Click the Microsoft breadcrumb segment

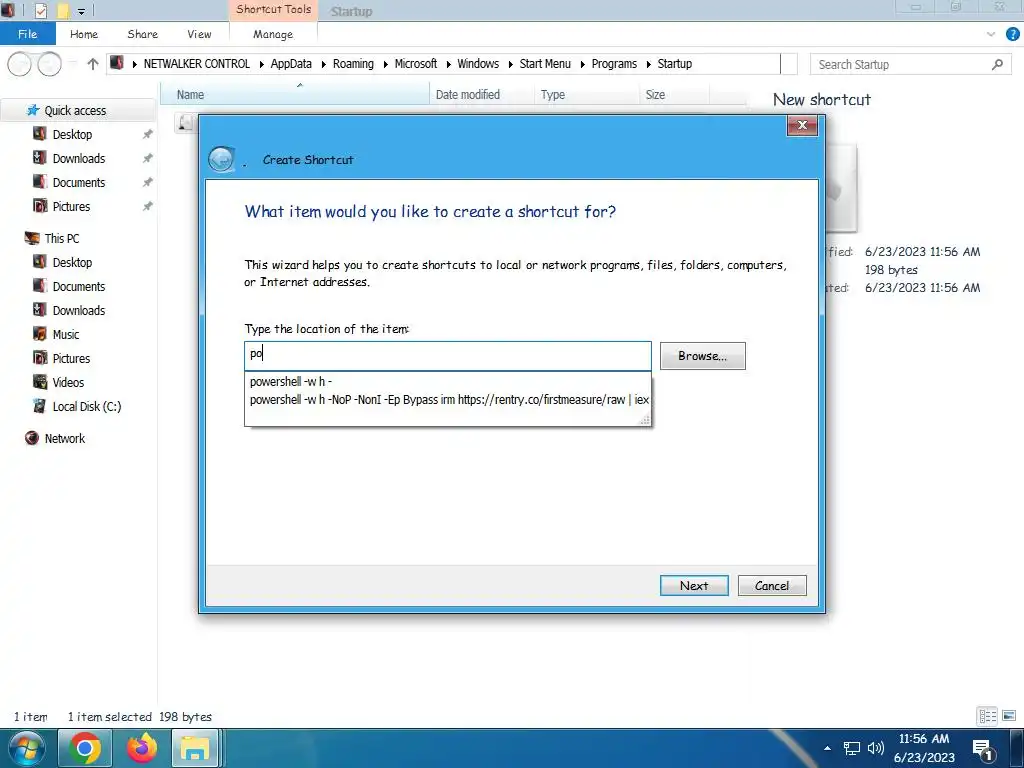(415, 64)
